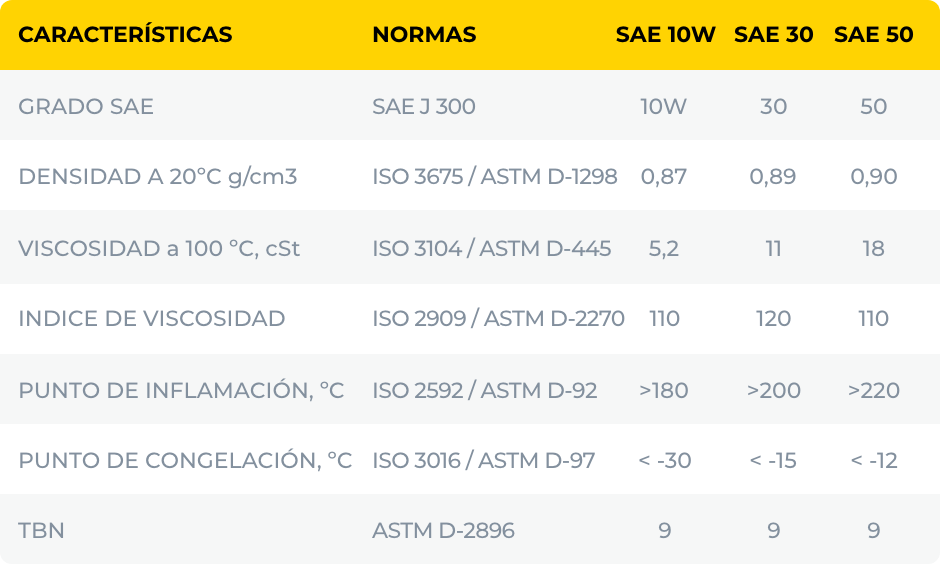Select the SAE 30 column header
Image resolution: width=940 pixels, height=564 pixels.
[x=773, y=35]
